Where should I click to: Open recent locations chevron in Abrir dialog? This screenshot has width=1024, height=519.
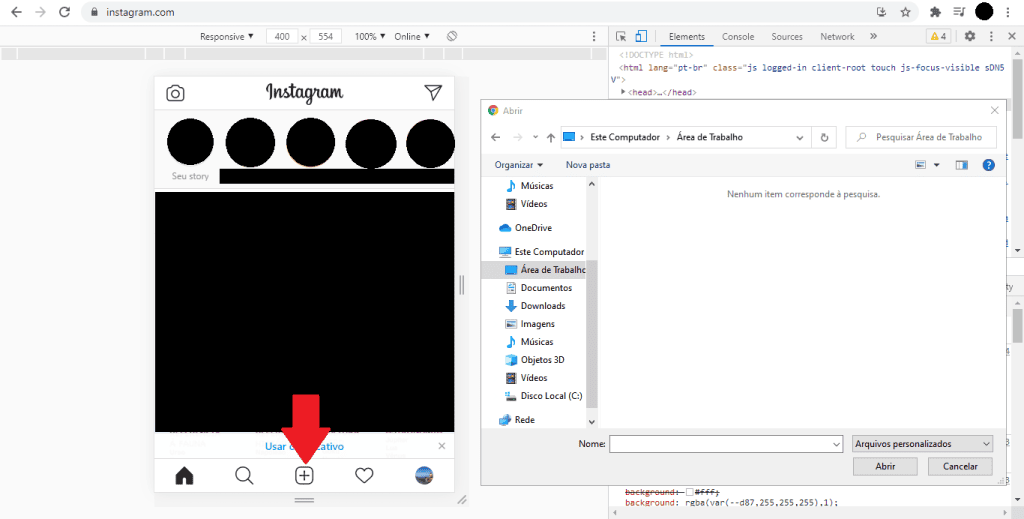pyautogui.click(x=536, y=137)
